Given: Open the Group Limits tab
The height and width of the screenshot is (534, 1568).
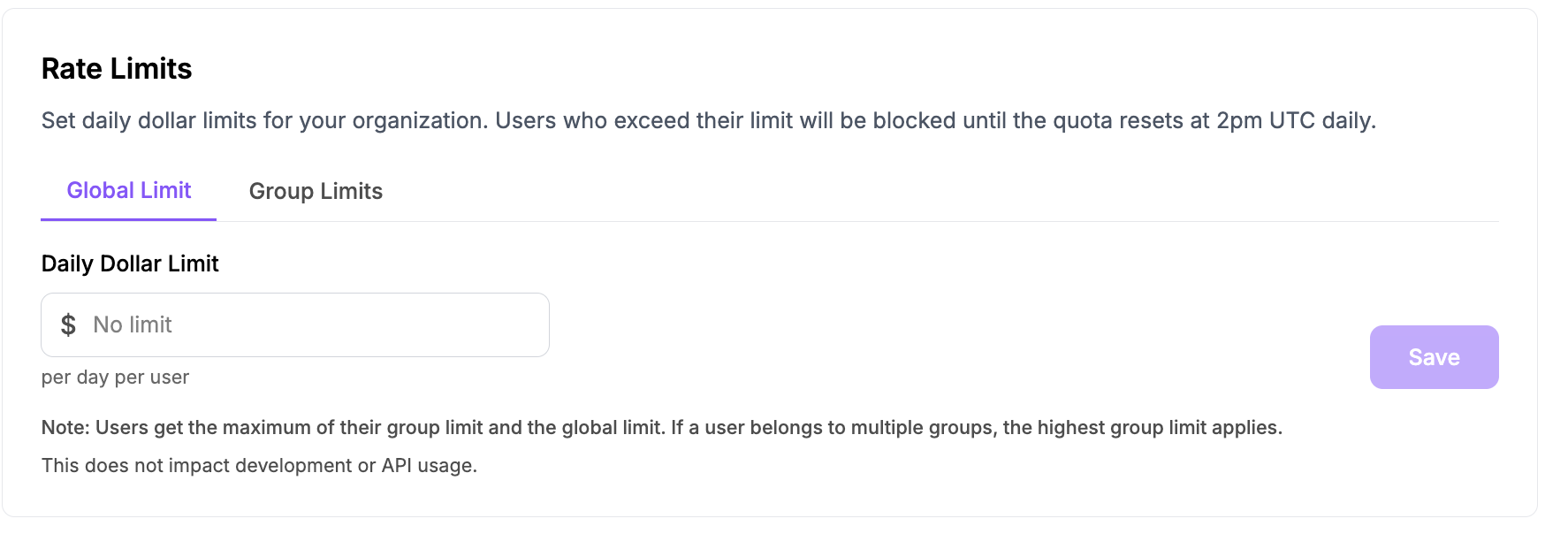Looking at the screenshot, I should (x=316, y=192).
